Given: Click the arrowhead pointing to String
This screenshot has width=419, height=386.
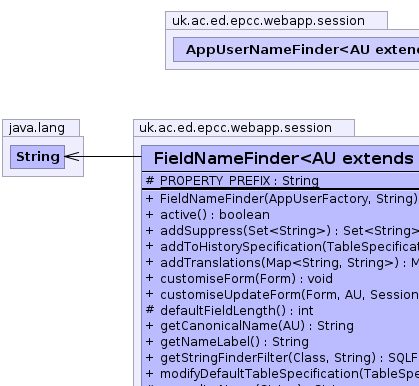Looking at the screenshot, I should [x=72, y=156].
